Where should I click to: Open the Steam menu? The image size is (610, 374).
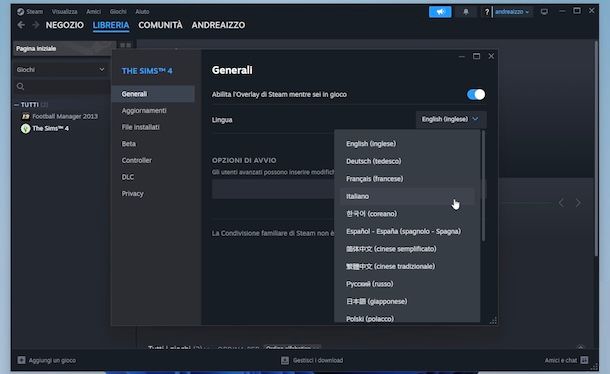(x=35, y=12)
